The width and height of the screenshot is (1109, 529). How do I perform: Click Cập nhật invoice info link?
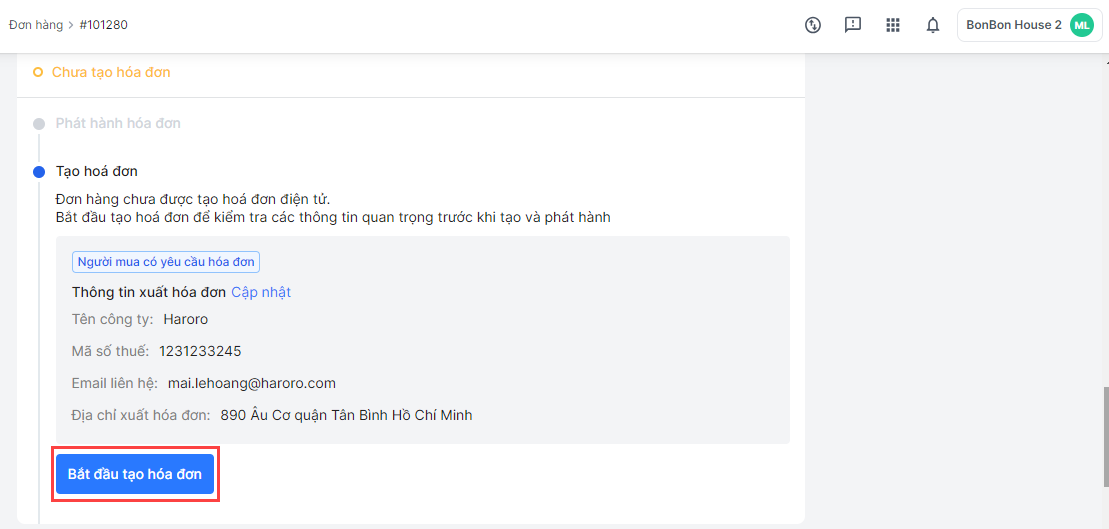[x=261, y=292]
